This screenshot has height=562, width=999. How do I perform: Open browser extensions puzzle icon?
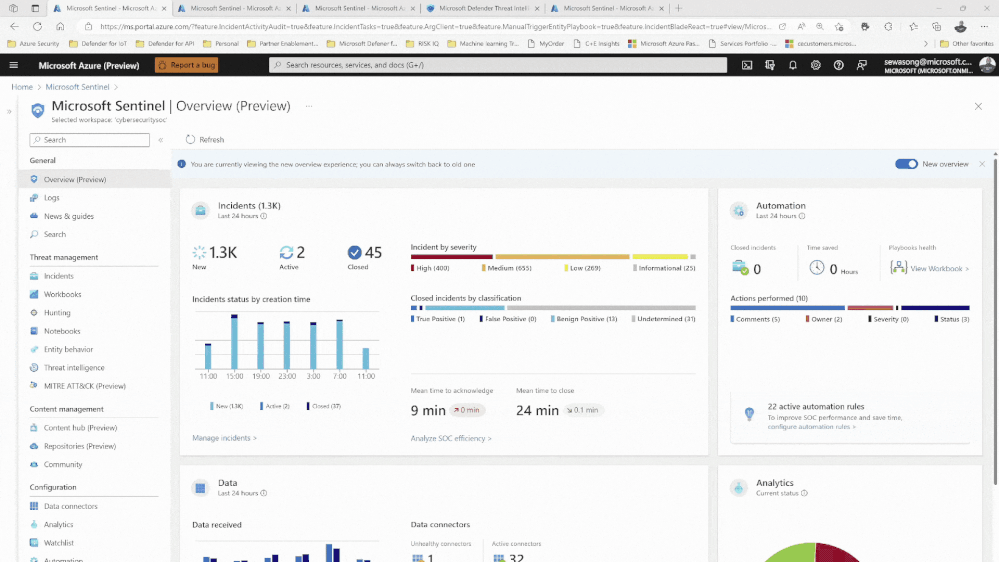(x=888, y=27)
